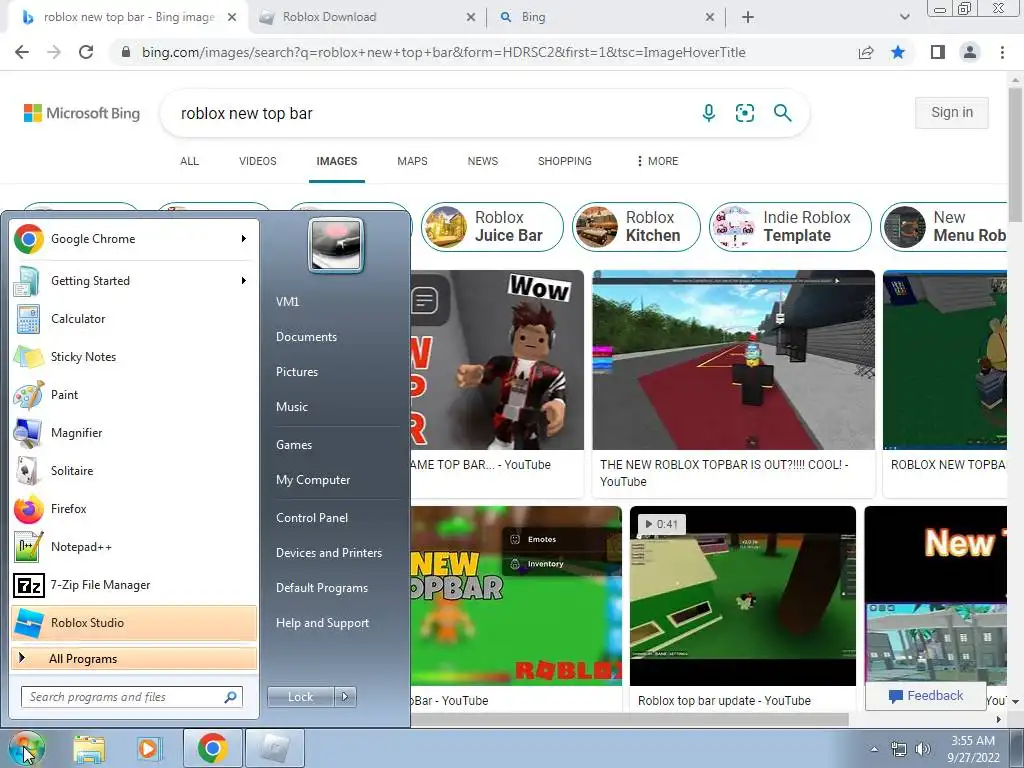
Task: Open shutdown options arrow beside Lock
Action: [345, 697]
